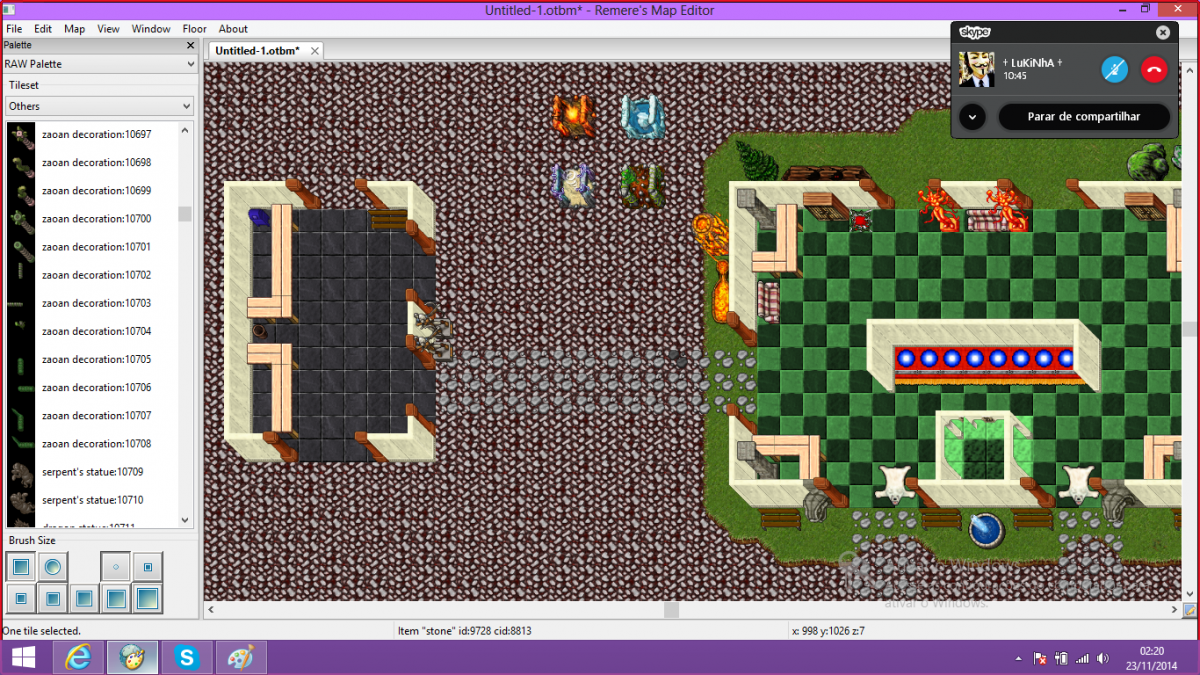Choose the smallest single-dot brush size
Screen dimensions: 1200x675
click(116, 568)
